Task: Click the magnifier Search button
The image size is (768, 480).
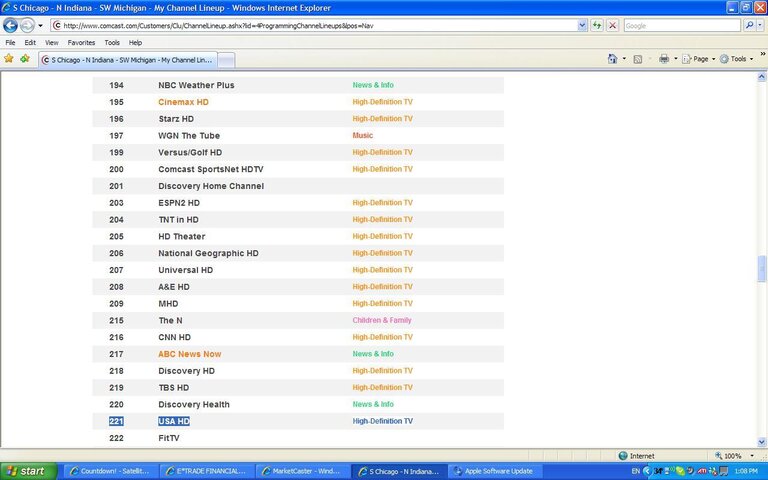Action: pyautogui.click(x=749, y=25)
